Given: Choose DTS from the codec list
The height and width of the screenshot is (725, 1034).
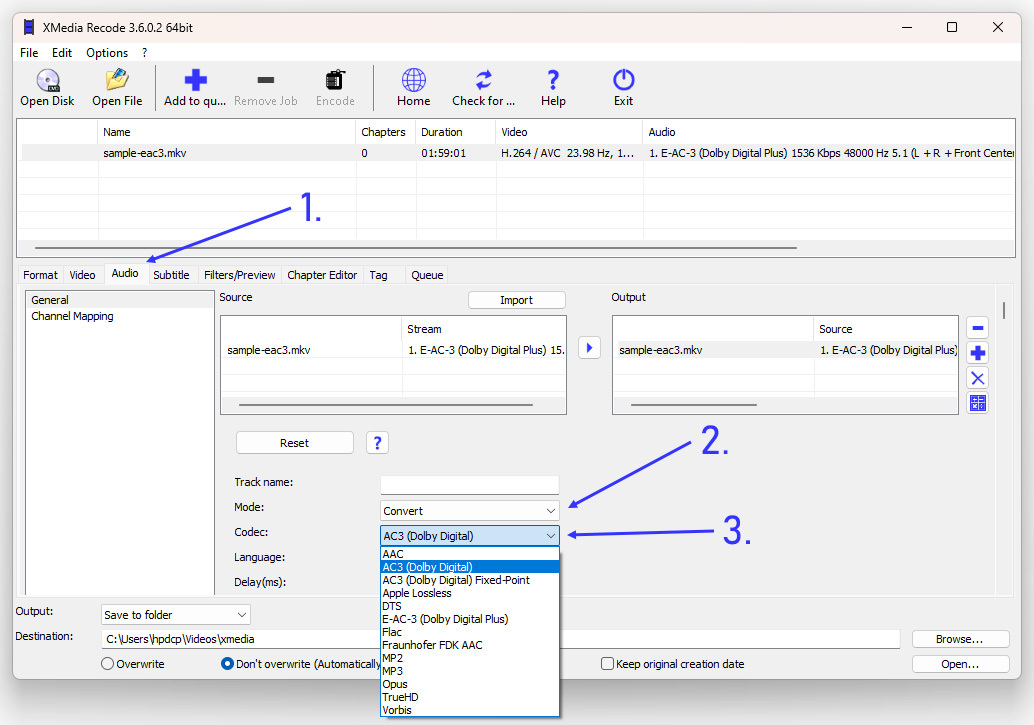Looking at the screenshot, I should click(x=470, y=606).
